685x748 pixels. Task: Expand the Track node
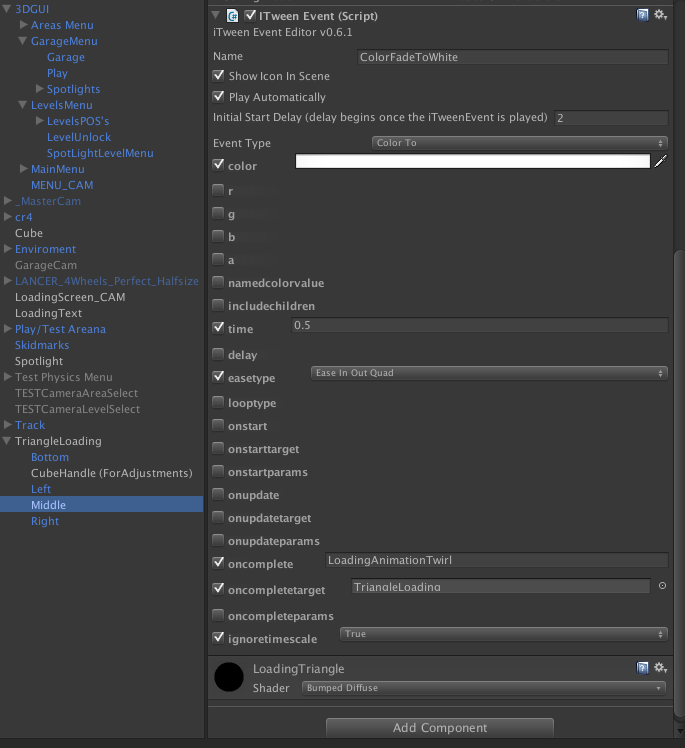coord(8,424)
